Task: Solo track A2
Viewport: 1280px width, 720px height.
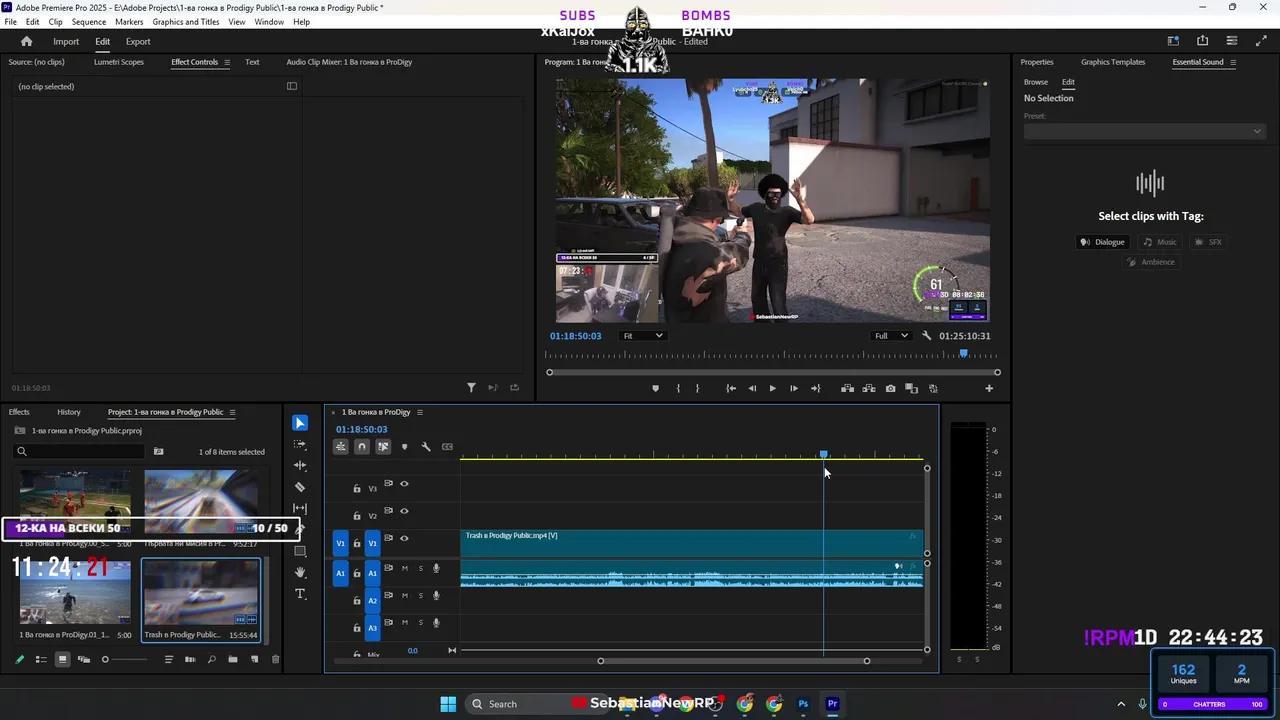Action: 420,595
